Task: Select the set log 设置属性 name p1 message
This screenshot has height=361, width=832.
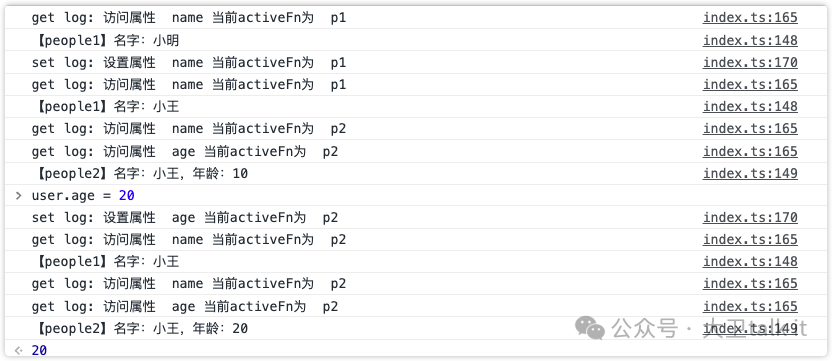Action: point(189,63)
